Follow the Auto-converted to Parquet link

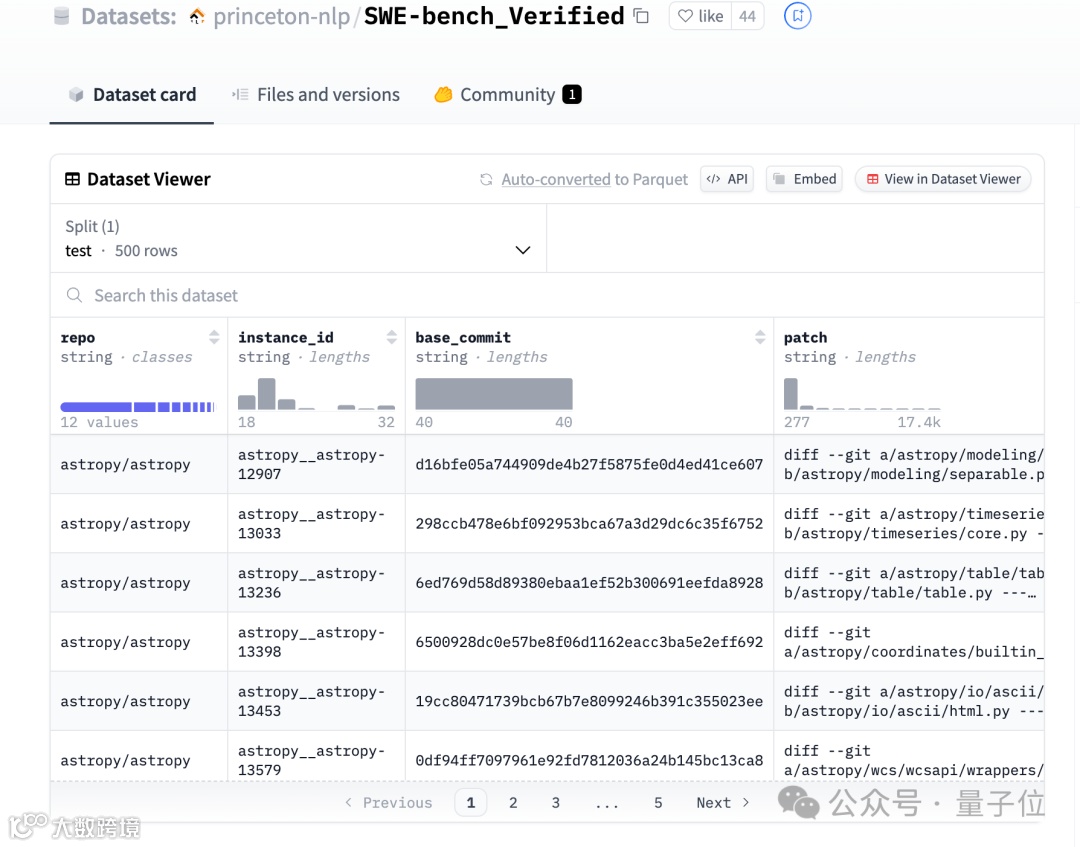tap(594, 179)
